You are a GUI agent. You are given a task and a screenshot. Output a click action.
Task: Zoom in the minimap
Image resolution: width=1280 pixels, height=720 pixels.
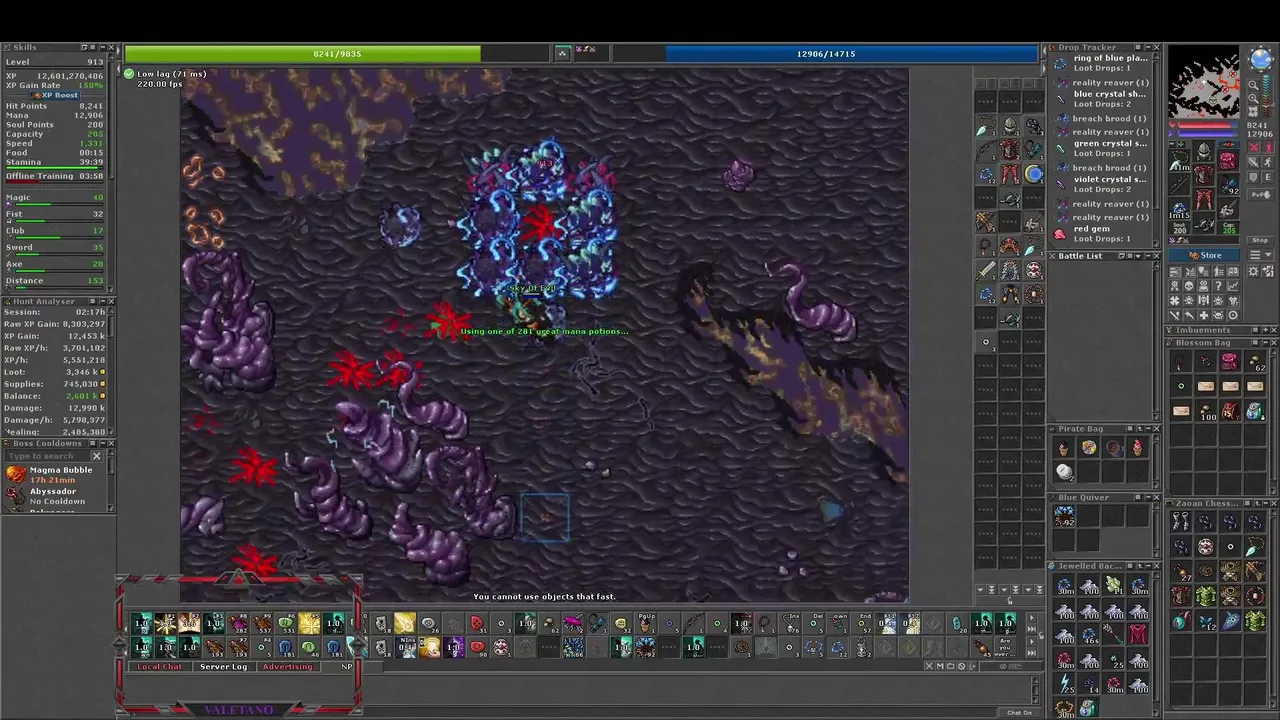tap(1253, 98)
